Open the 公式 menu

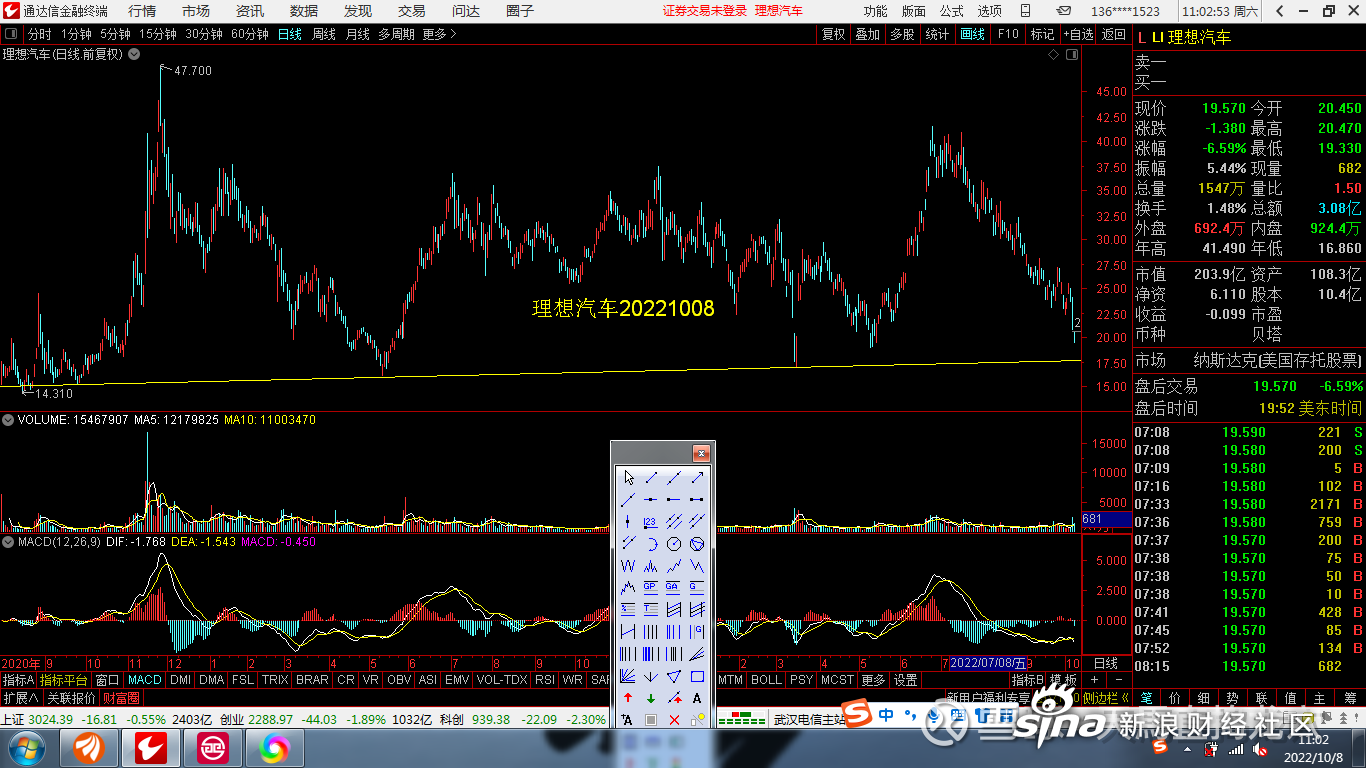(x=951, y=11)
